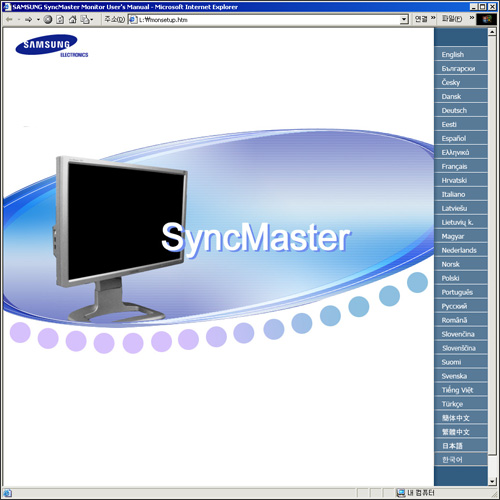Click the address field showing monsetup.htm
This screenshot has height=500, width=500.
[x=268, y=20]
